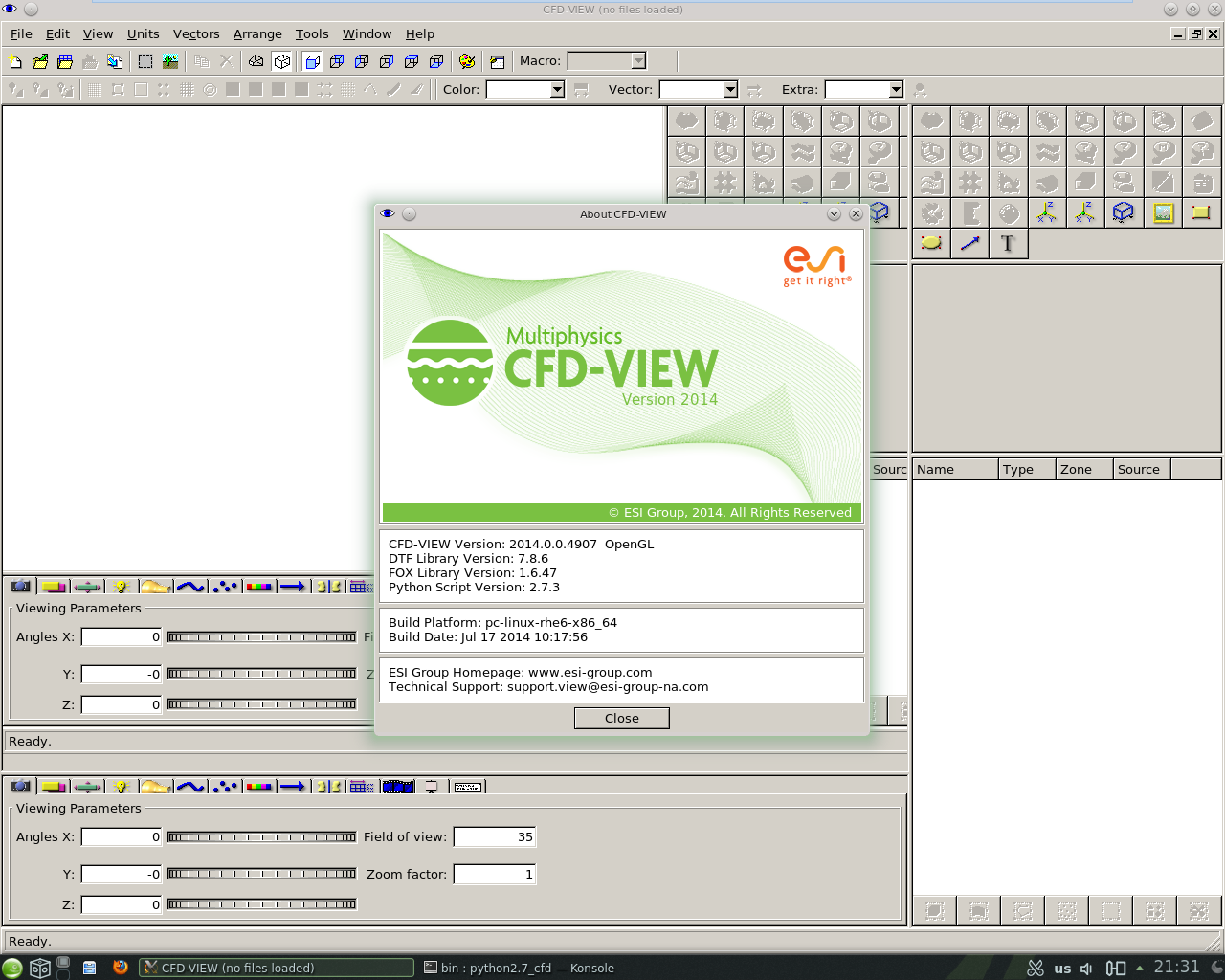Open the Macro dropdown
This screenshot has height=980, width=1225.
point(638,61)
